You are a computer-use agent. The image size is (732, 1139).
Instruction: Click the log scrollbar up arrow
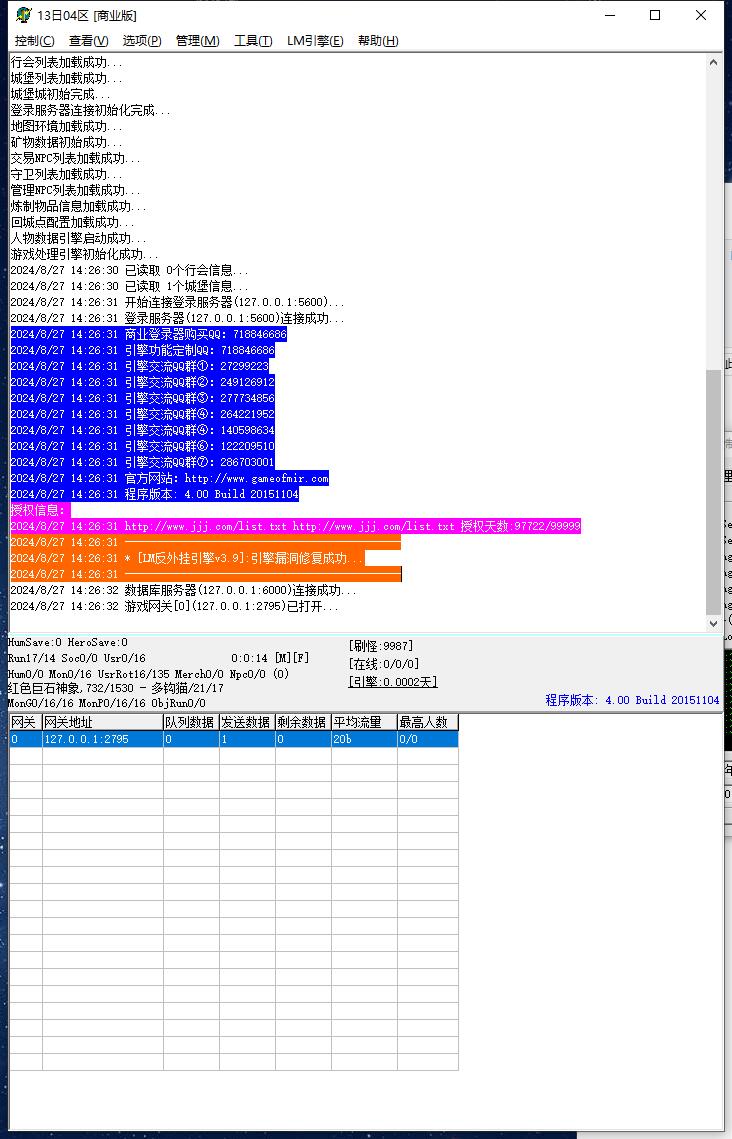point(713,63)
